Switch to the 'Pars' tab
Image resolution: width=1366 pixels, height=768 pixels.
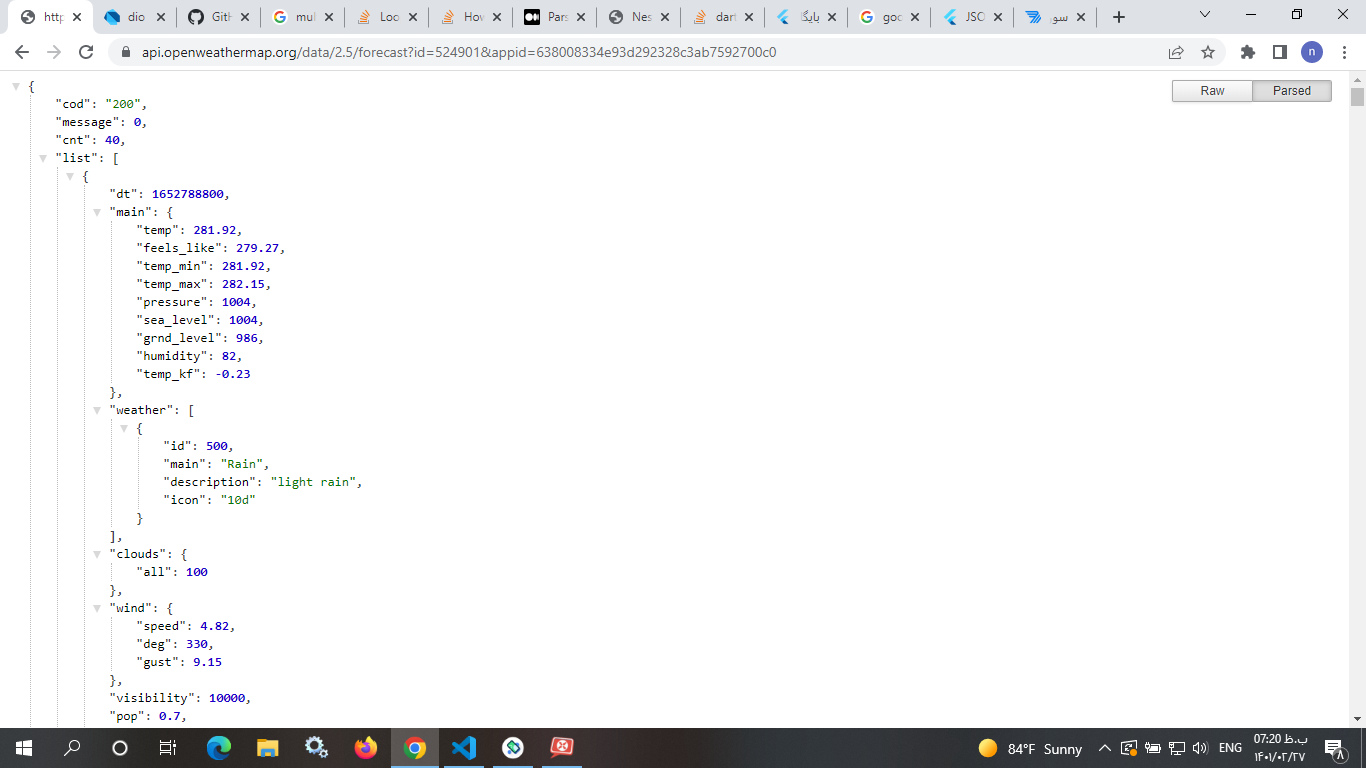pos(555,17)
